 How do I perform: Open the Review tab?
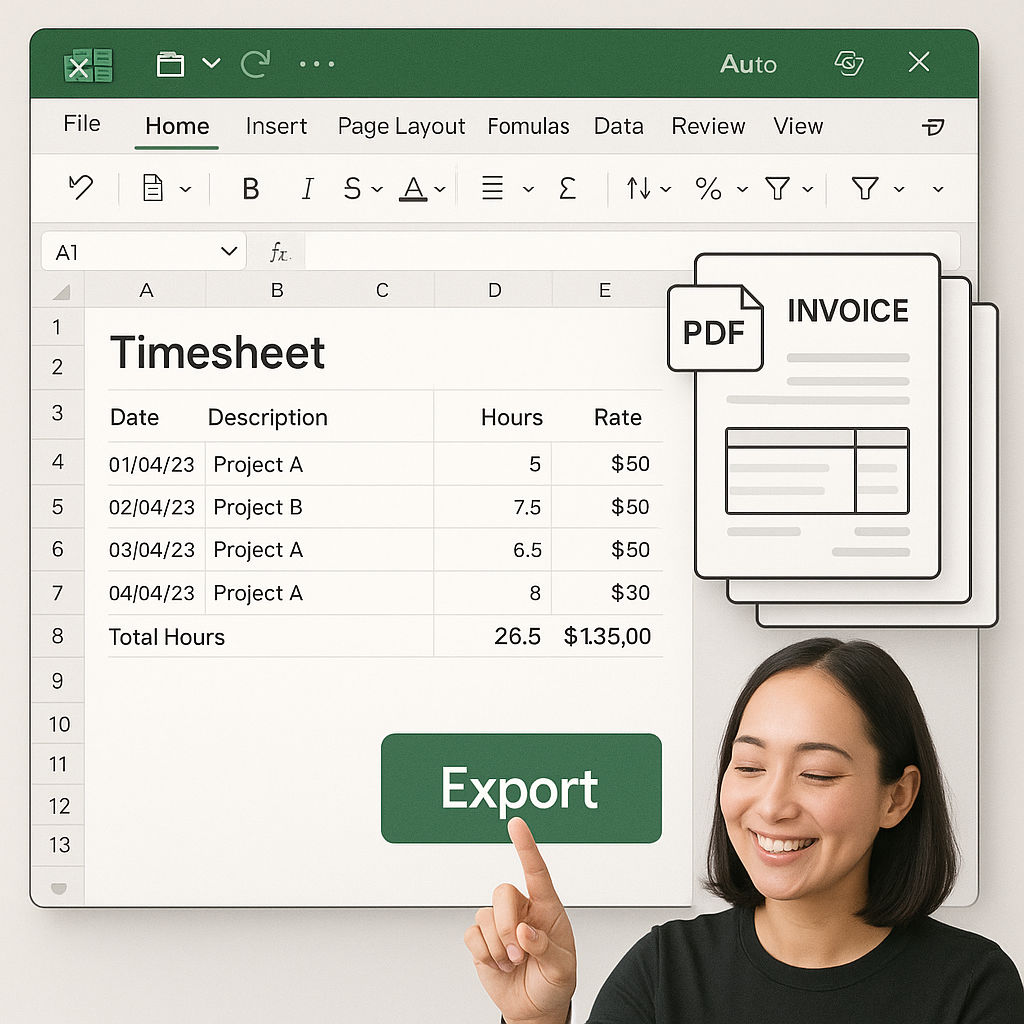(x=708, y=126)
